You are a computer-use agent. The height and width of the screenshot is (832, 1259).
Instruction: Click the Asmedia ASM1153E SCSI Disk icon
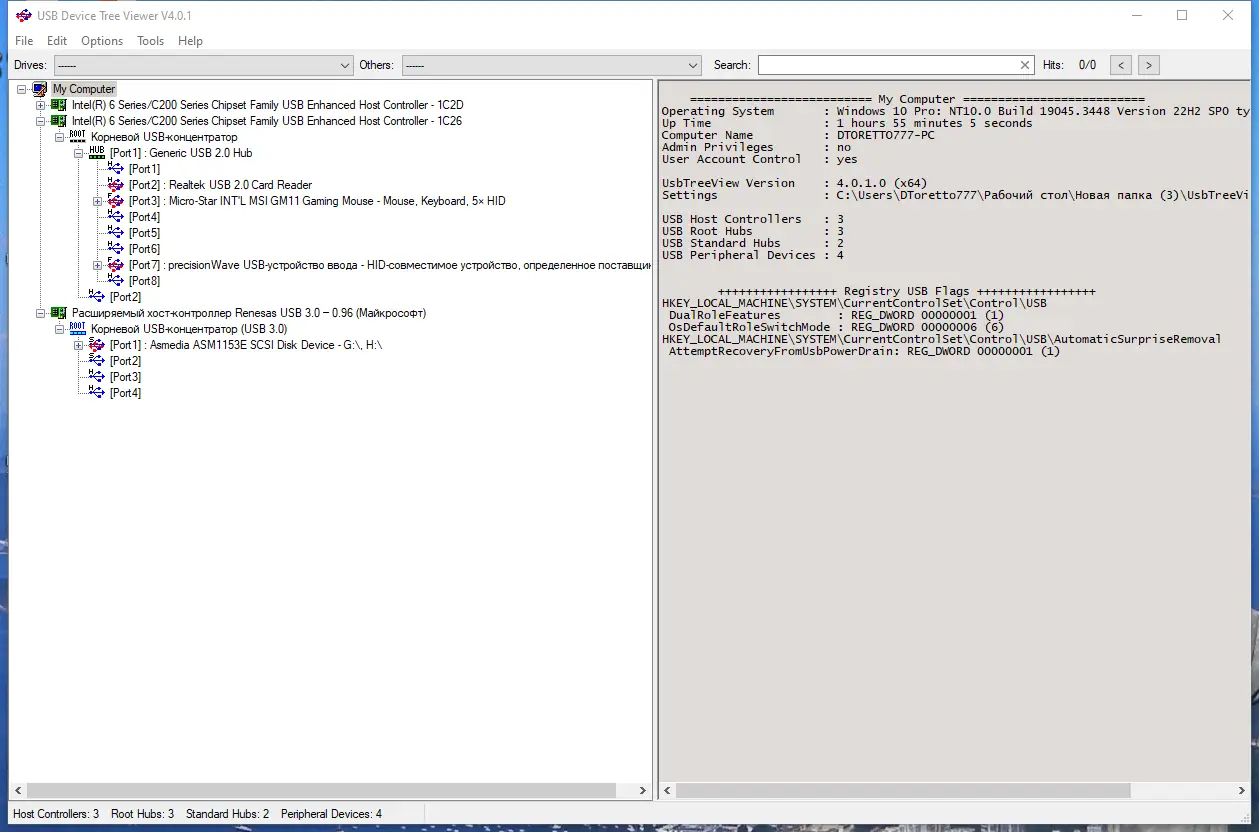point(96,344)
